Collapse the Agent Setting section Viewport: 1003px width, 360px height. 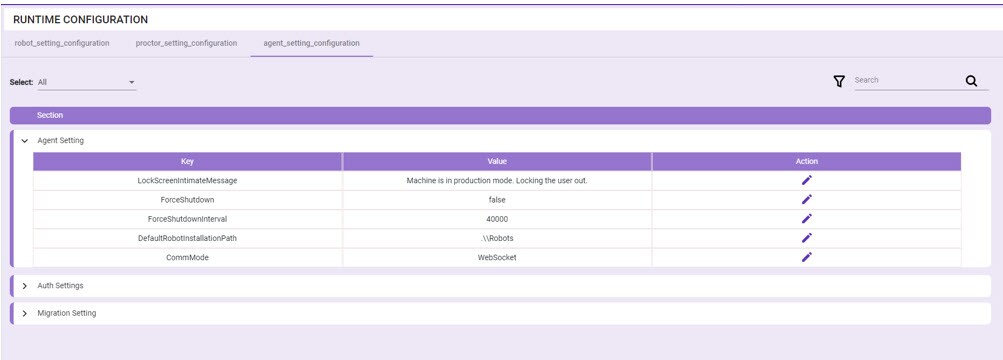tap(24, 141)
